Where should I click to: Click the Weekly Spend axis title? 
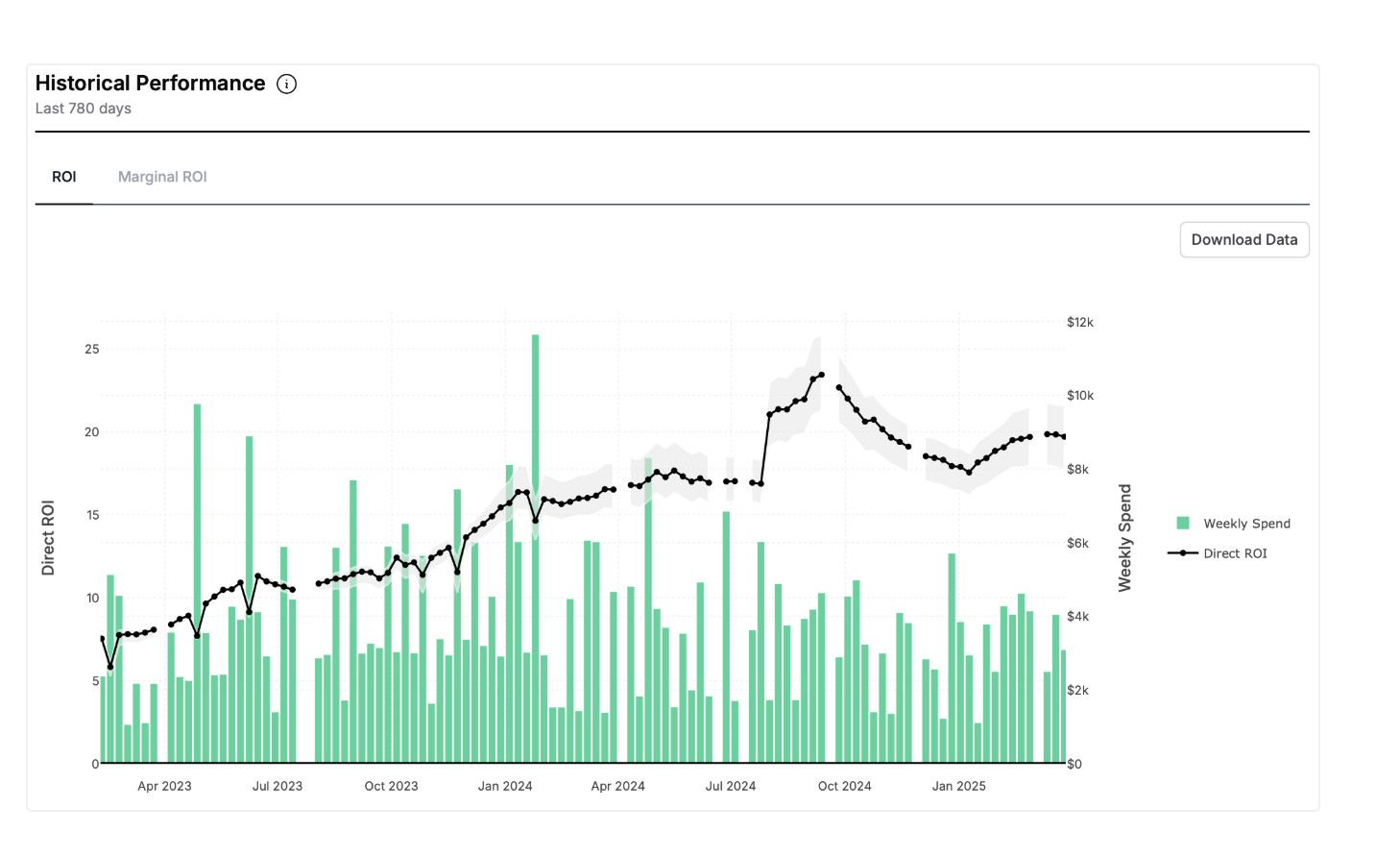[1125, 536]
